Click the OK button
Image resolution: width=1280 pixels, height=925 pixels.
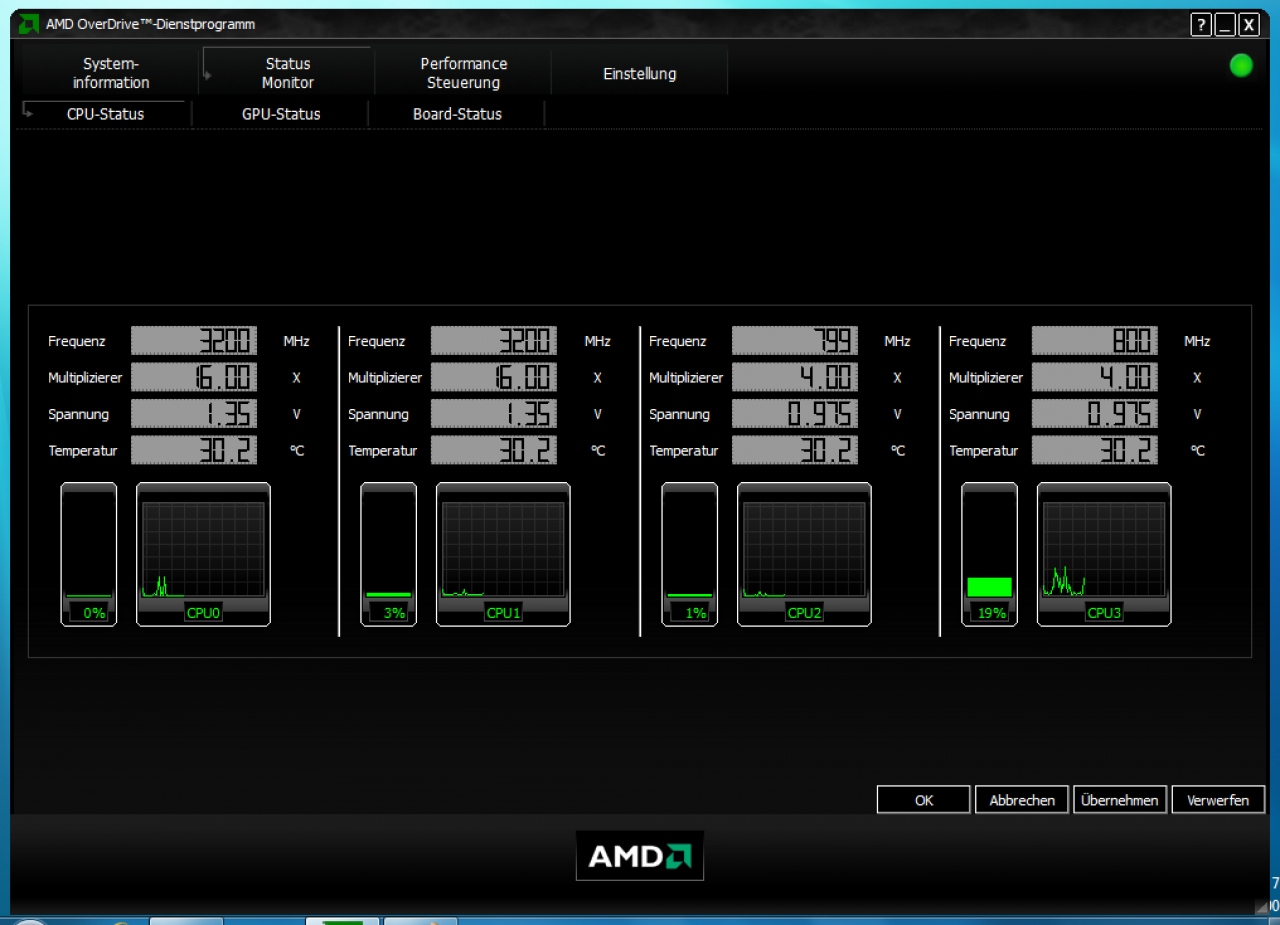[x=924, y=800]
